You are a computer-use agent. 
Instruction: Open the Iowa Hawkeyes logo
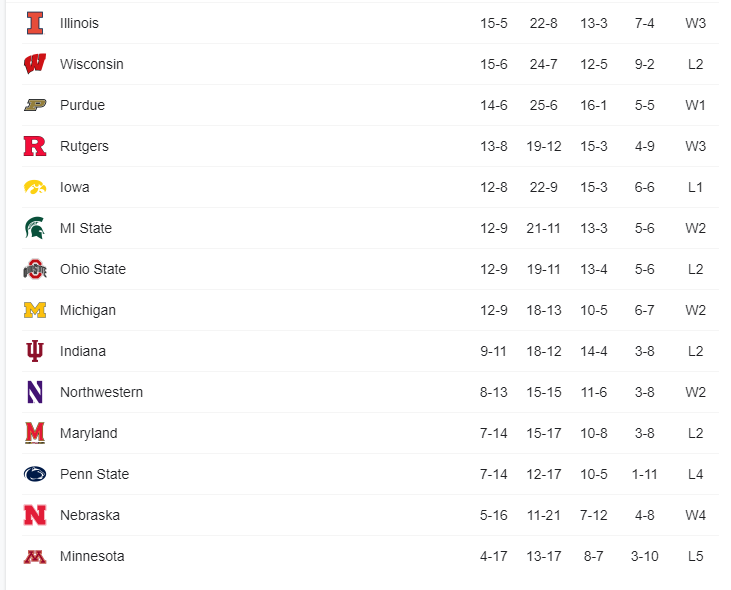pos(35,187)
